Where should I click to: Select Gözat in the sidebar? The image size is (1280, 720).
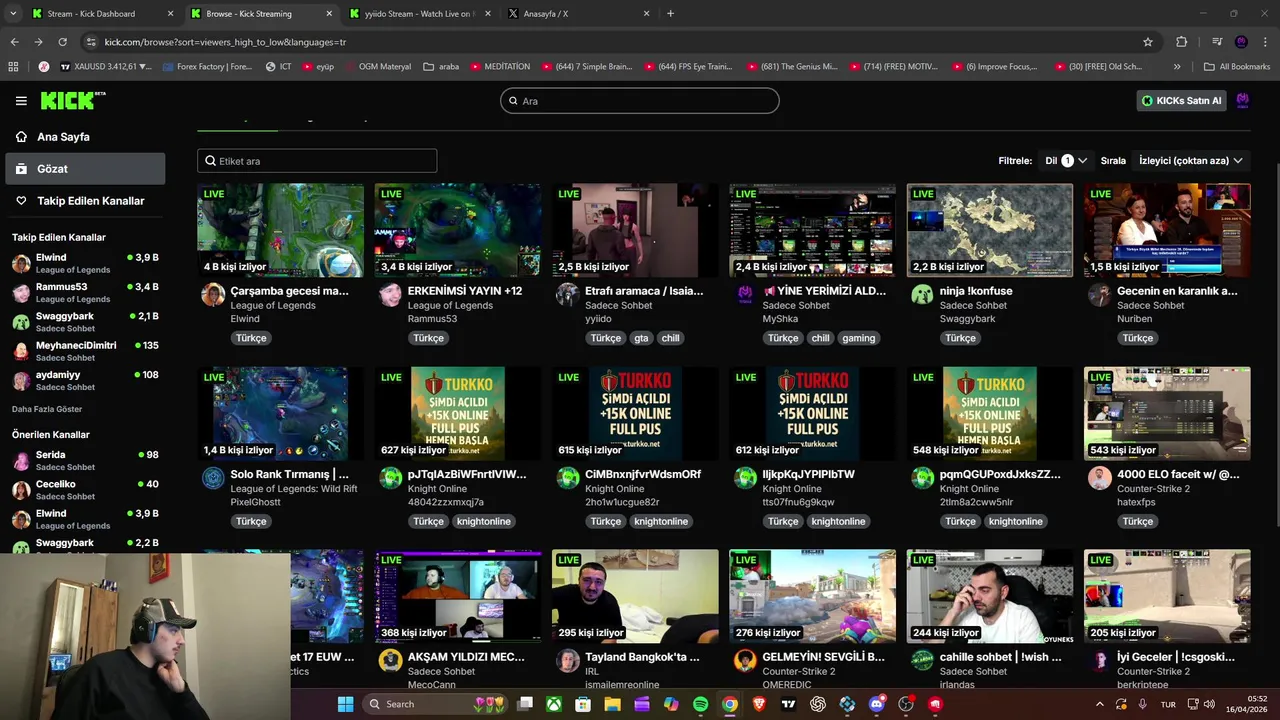coord(85,169)
